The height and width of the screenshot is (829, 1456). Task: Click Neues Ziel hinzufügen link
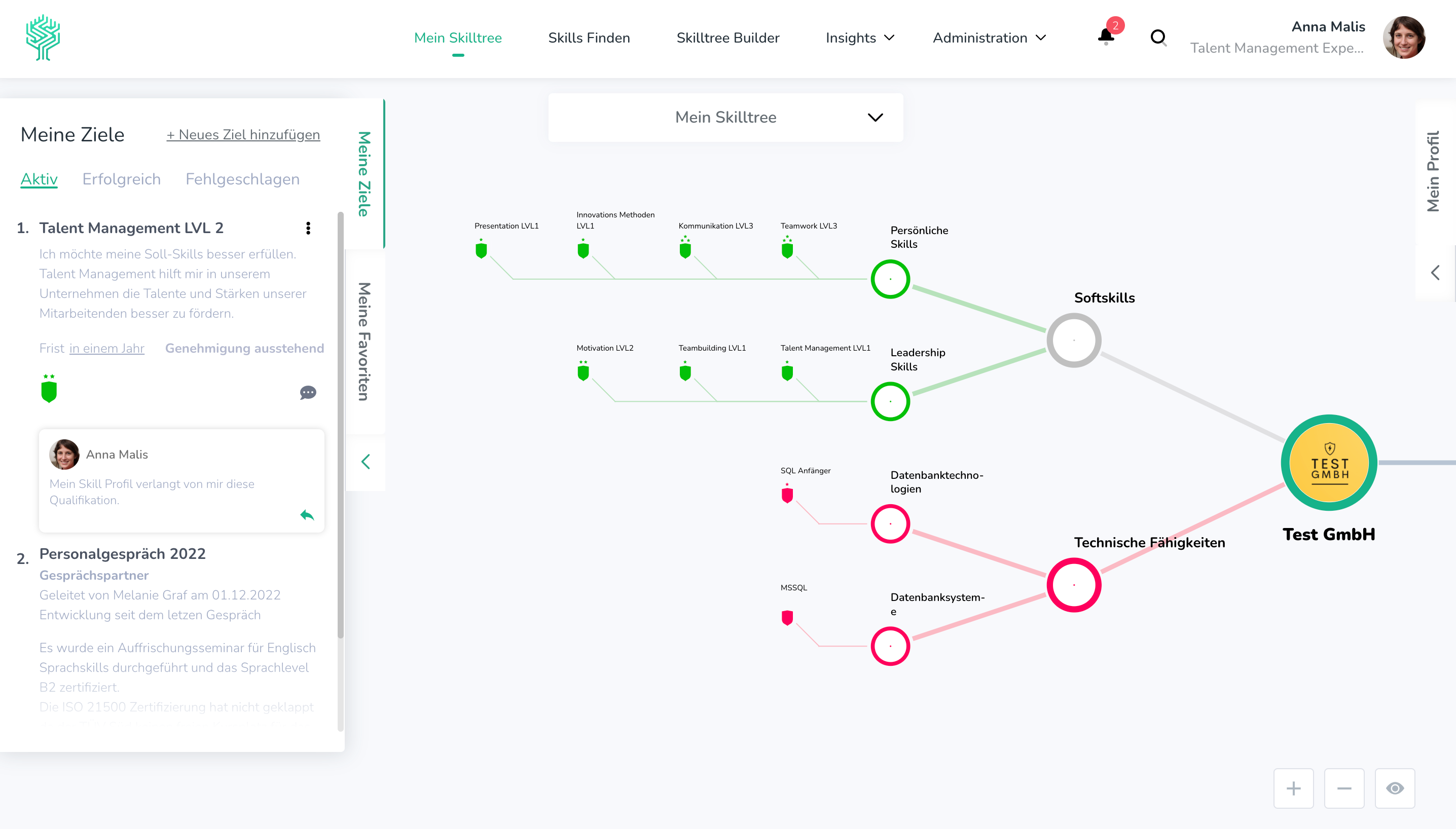[x=243, y=134]
